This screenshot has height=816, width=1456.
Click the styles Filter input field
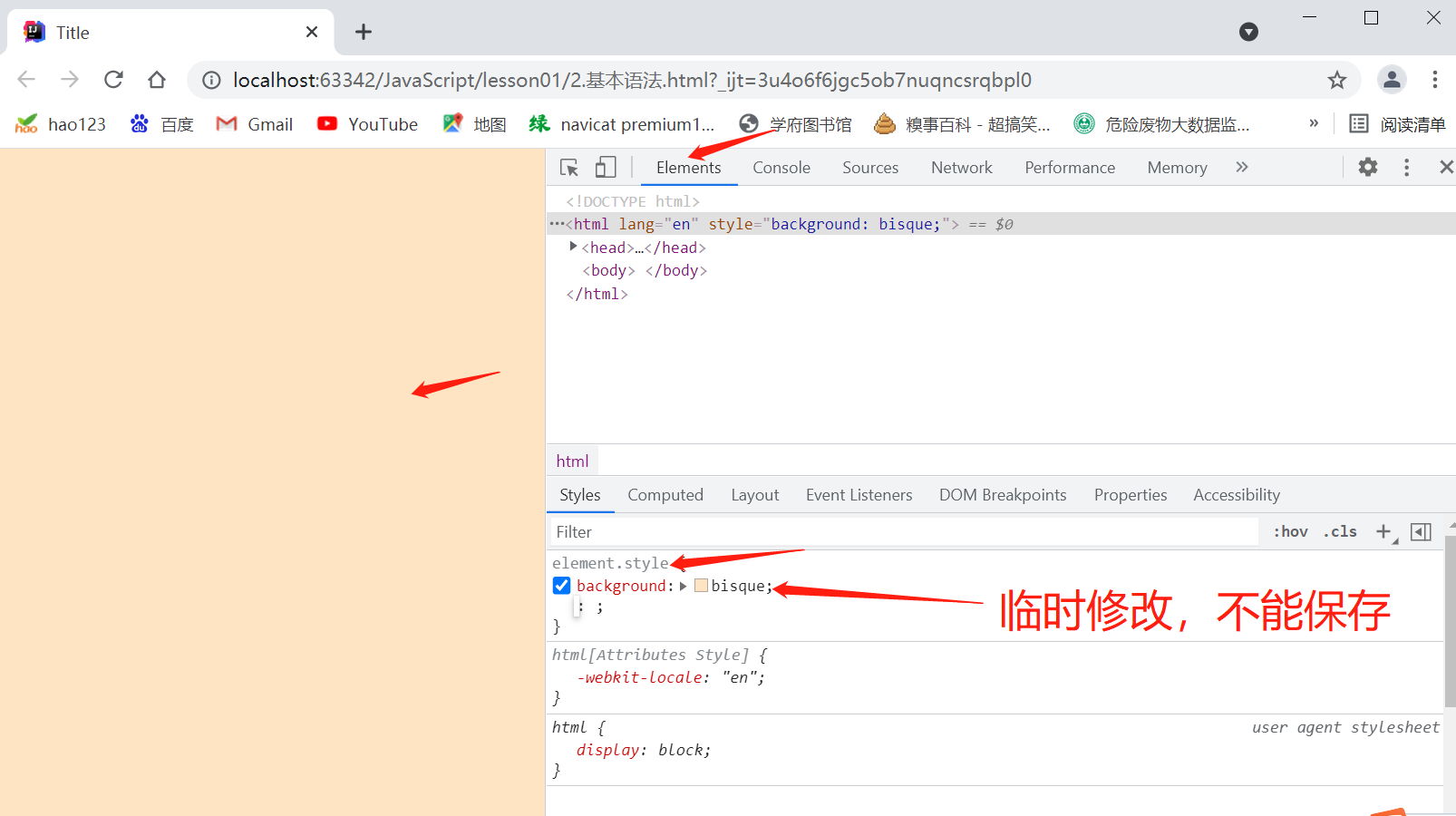[x=903, y=532]
